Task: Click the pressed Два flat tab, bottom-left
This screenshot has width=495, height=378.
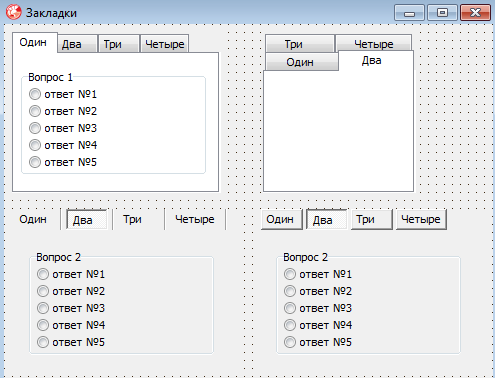Action: (x=87, y=220)
